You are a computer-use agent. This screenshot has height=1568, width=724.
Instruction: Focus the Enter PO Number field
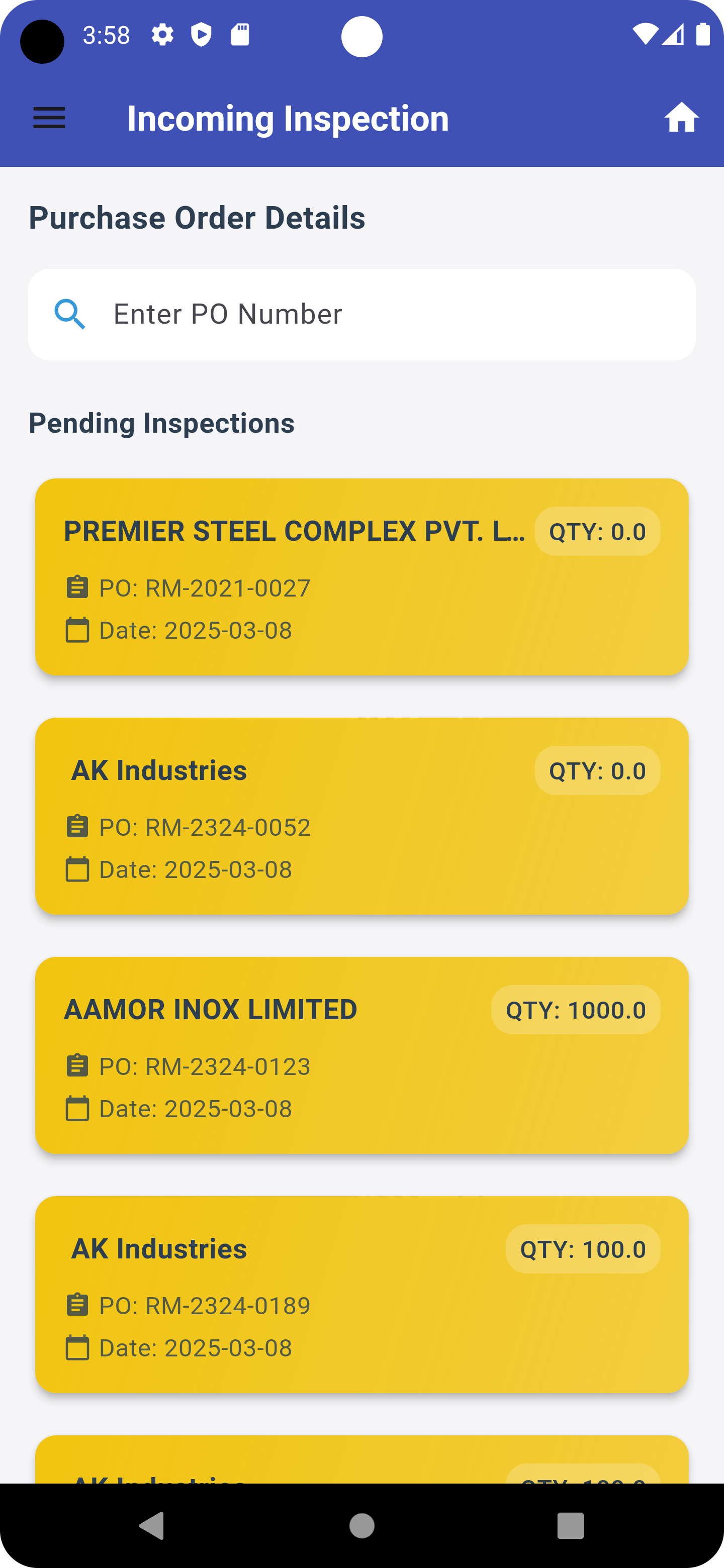pyautogui.click(x=390, y=314)
